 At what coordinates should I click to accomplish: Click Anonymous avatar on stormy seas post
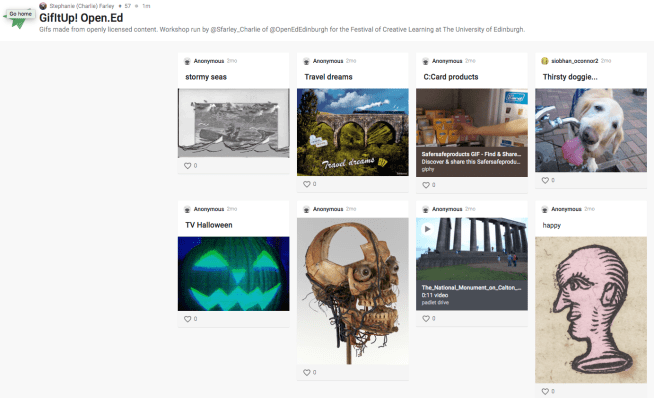(x=187, y=61)
